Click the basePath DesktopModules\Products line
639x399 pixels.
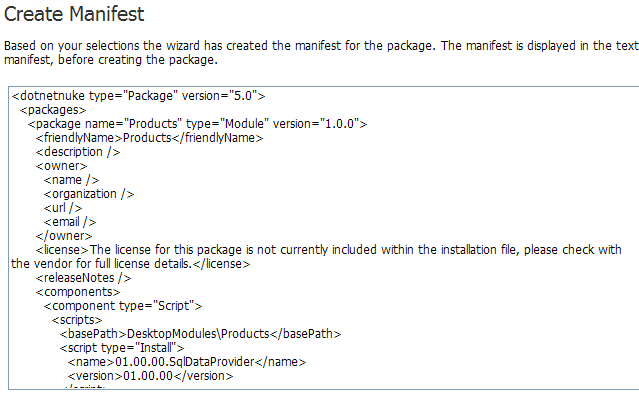coord(200,334)
